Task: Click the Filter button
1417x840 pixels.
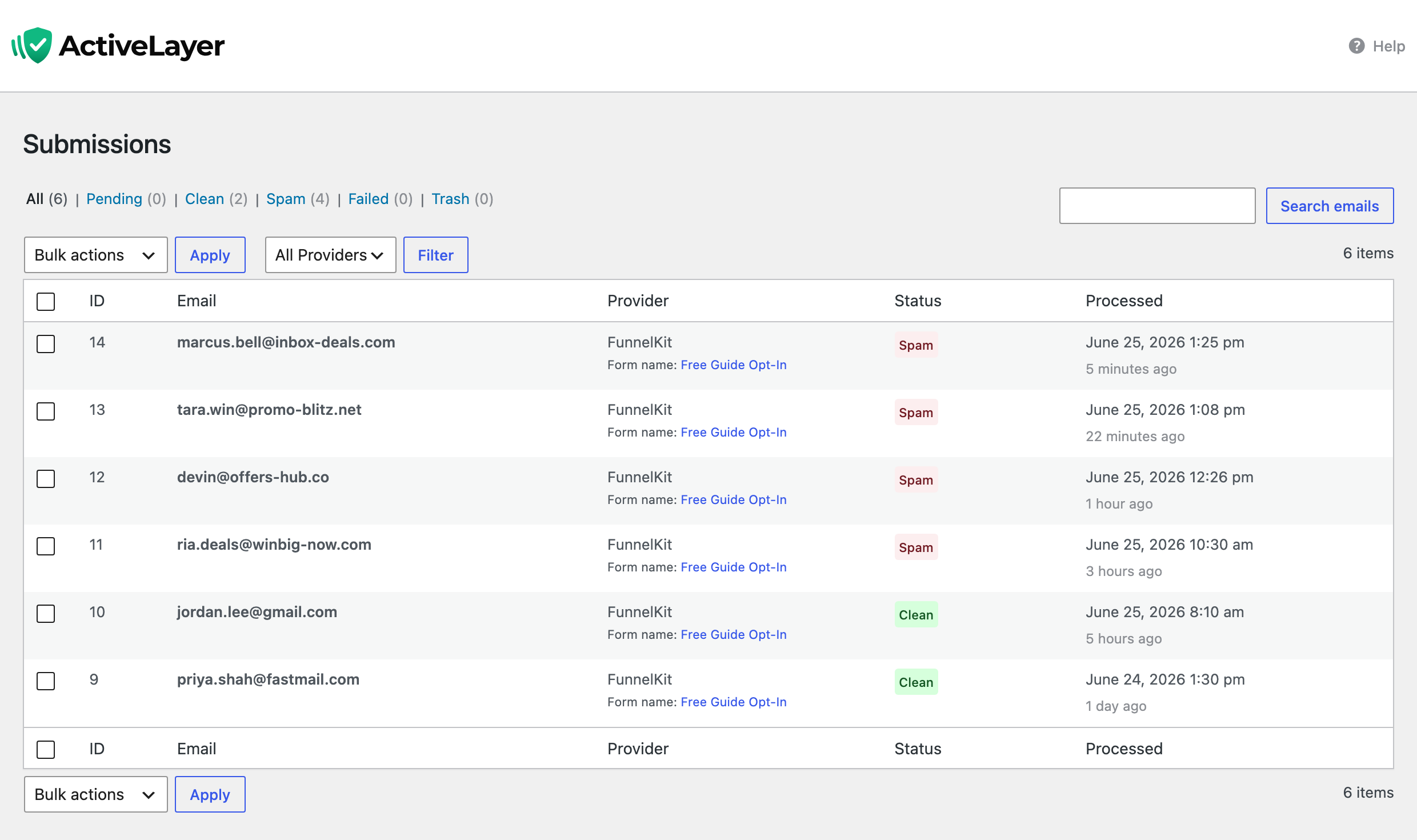Action: click(x=436, y=255)
